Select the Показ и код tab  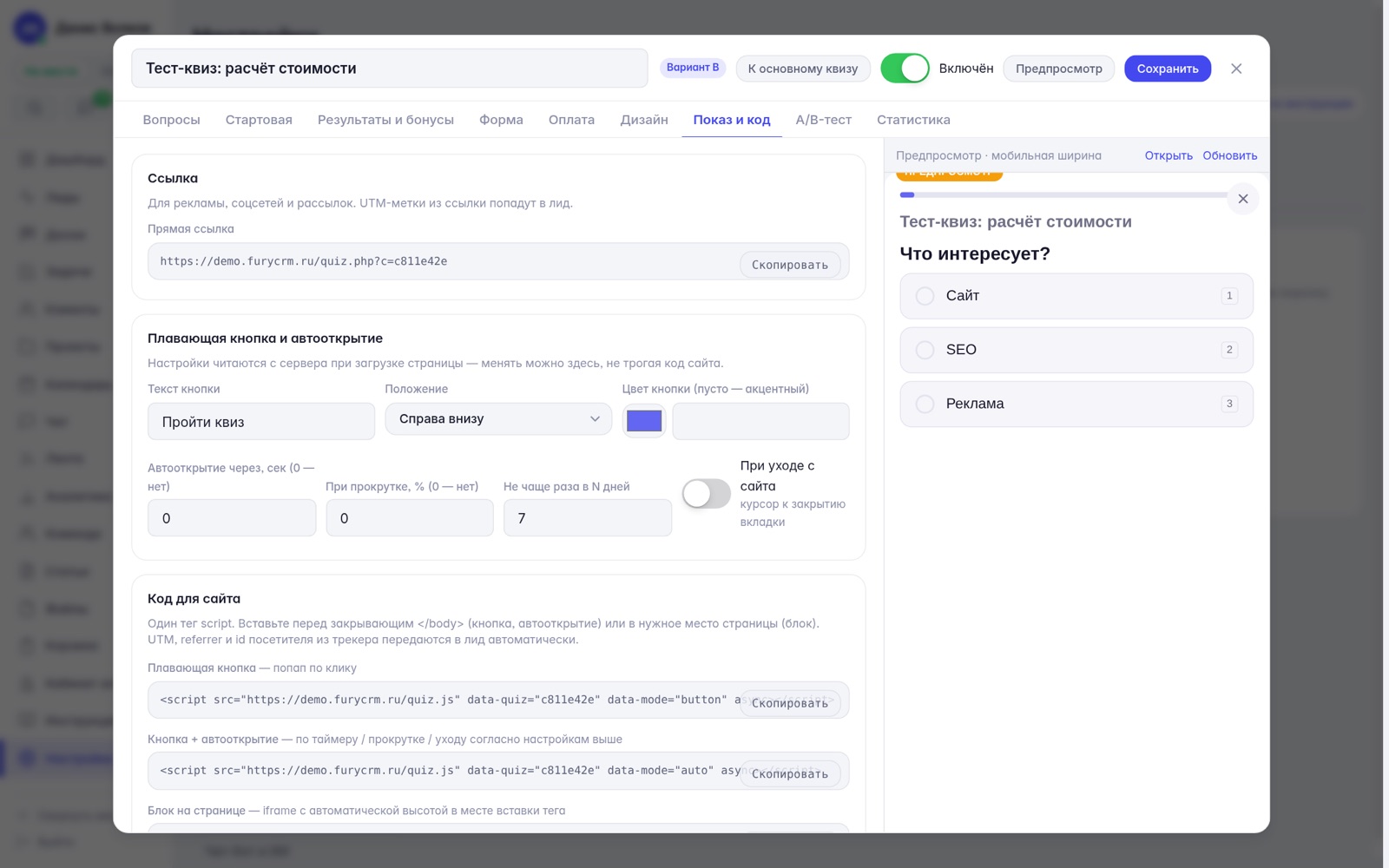pyautogui.click(x=732, y=120)
